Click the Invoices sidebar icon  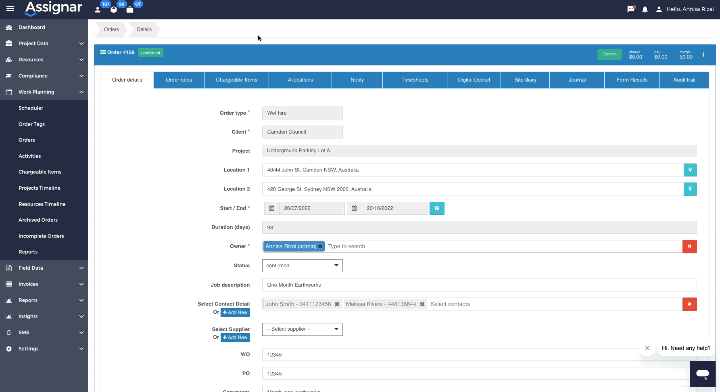(9, 284)
